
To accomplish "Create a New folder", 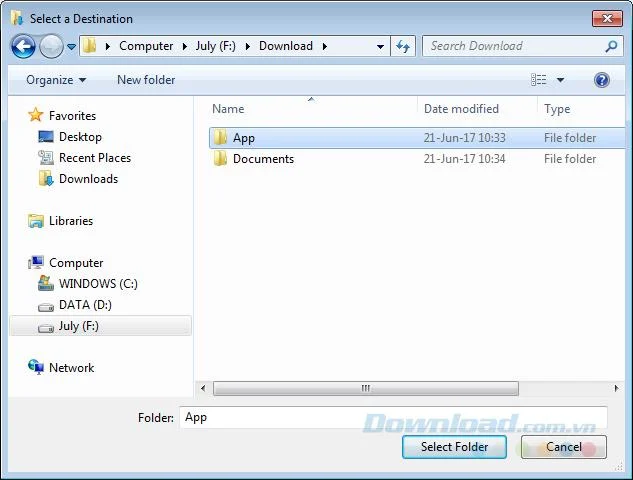I will coord(146,80).
